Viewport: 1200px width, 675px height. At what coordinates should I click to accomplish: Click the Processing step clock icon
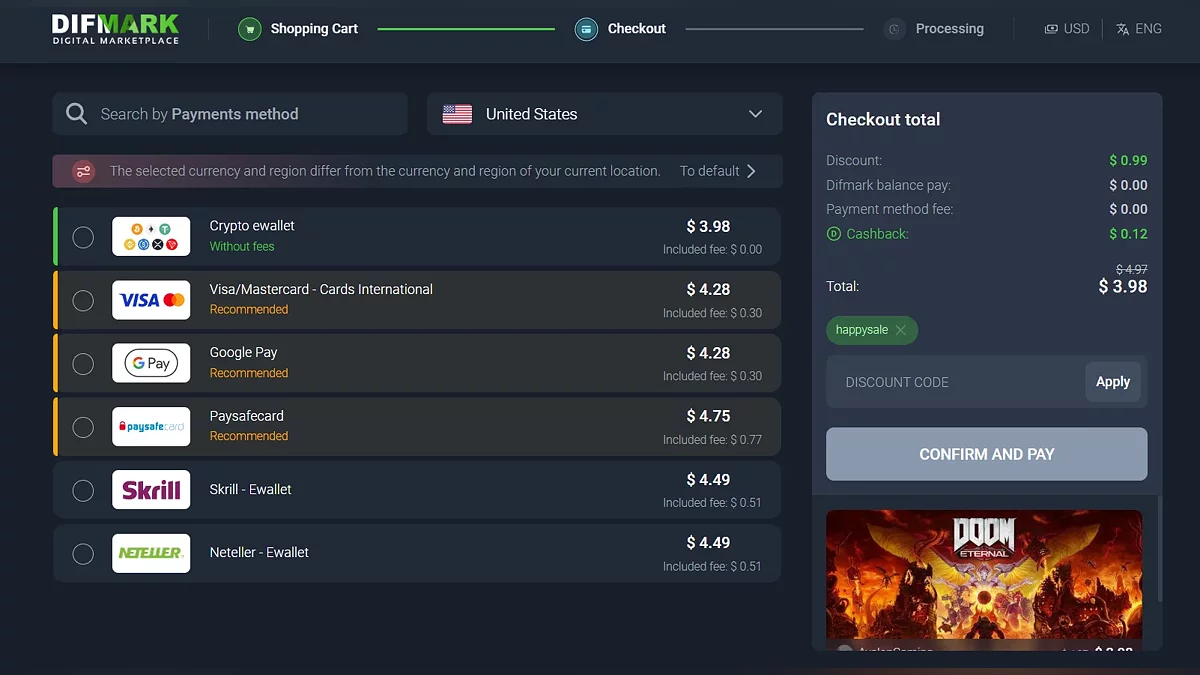pyautogui.click(x=894, y=29)
